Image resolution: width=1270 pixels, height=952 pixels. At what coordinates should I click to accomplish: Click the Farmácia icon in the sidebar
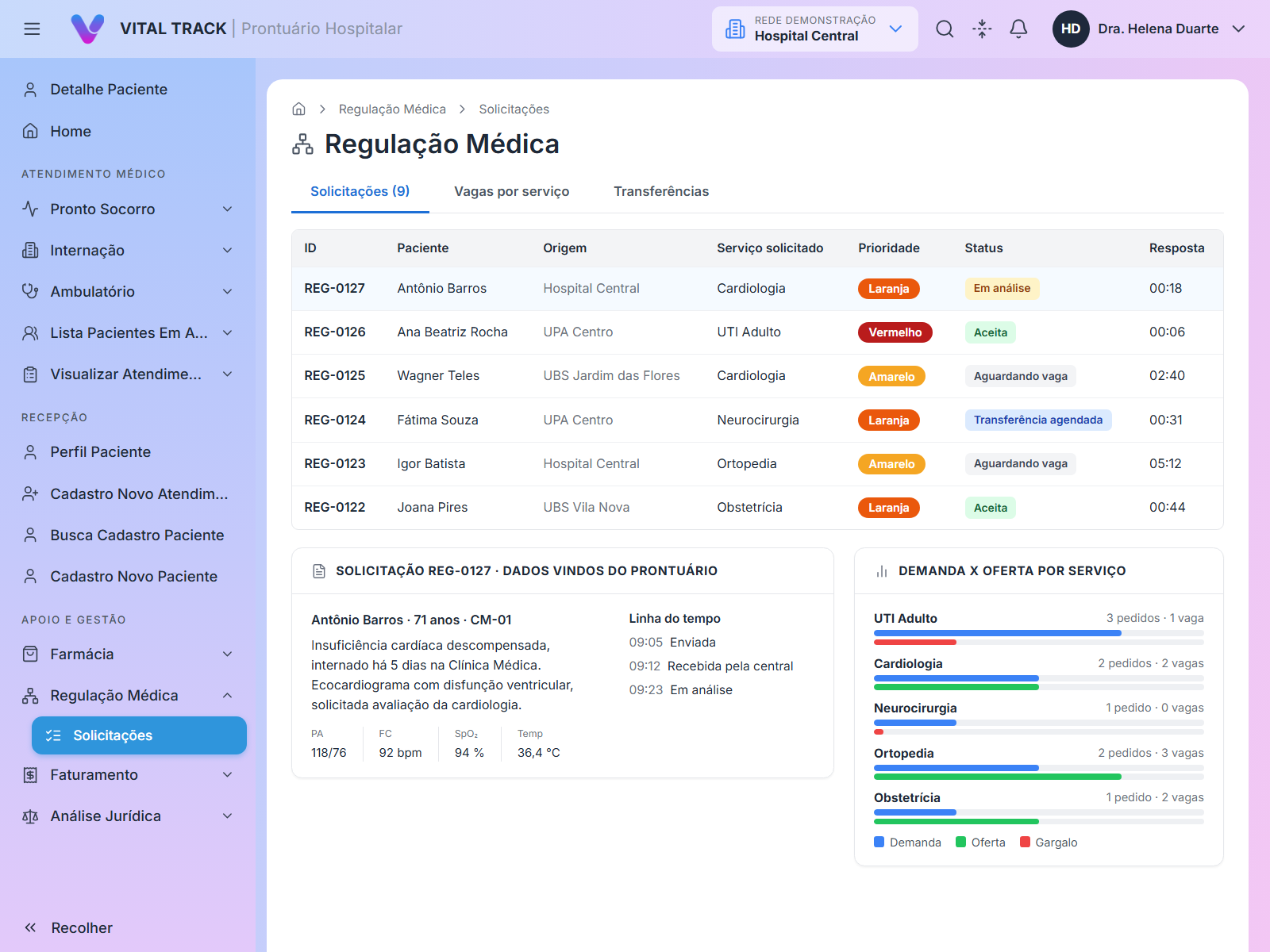(30, 654)
